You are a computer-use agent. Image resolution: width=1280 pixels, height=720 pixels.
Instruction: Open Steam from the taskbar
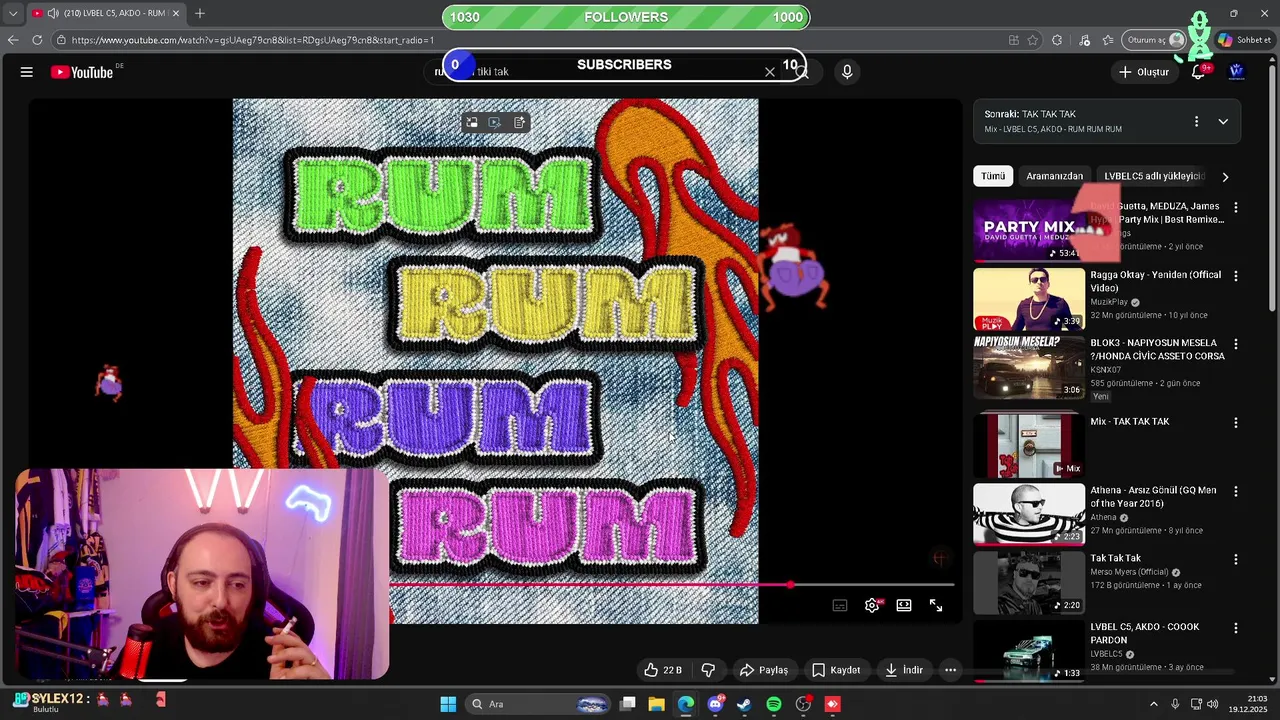[x=744, y=704]
